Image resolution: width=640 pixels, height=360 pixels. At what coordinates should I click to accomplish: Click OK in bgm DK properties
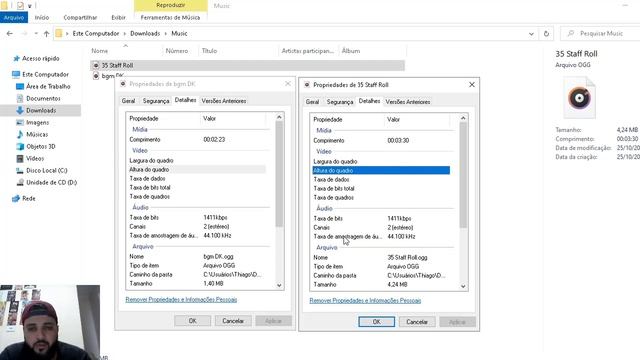pos(192,321)
